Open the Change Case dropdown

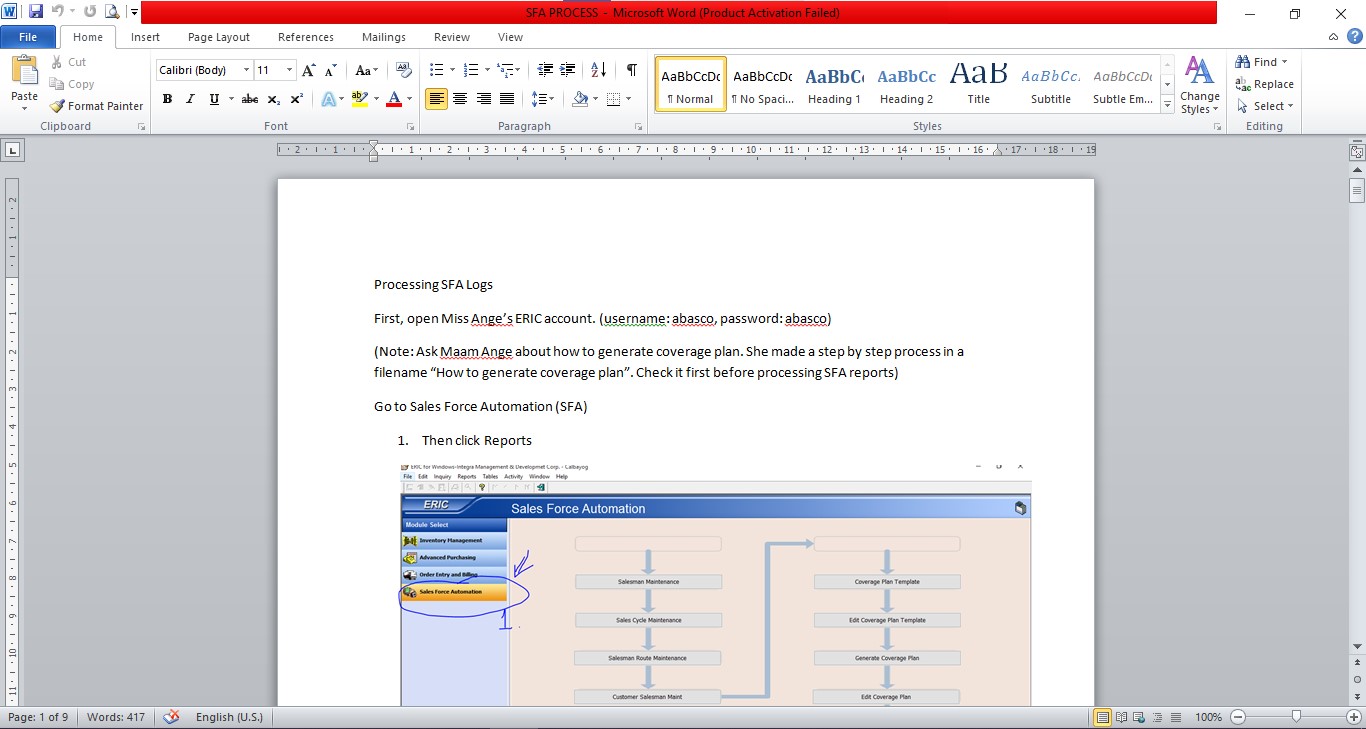click(367, 70)
